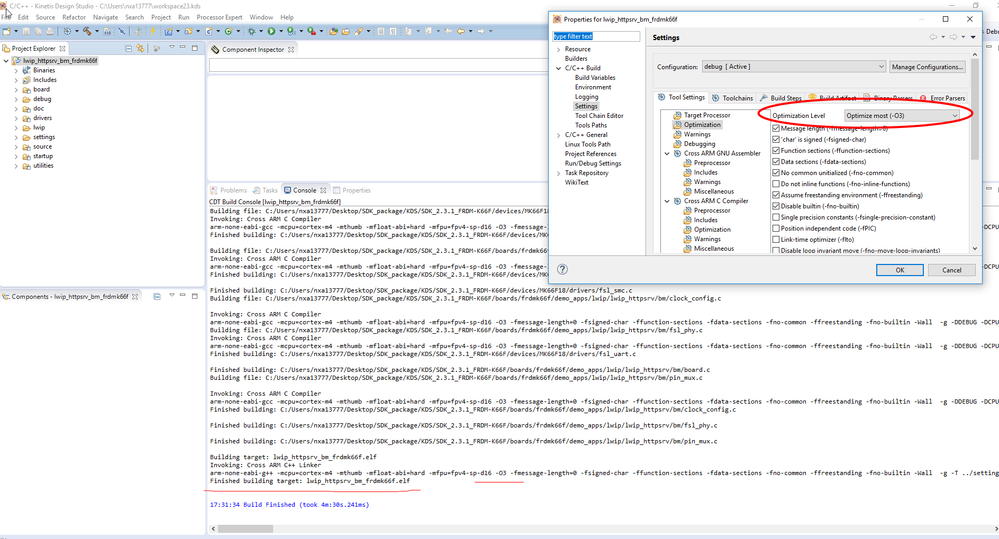Click the OK button in Properties dialog

point(900,270)
